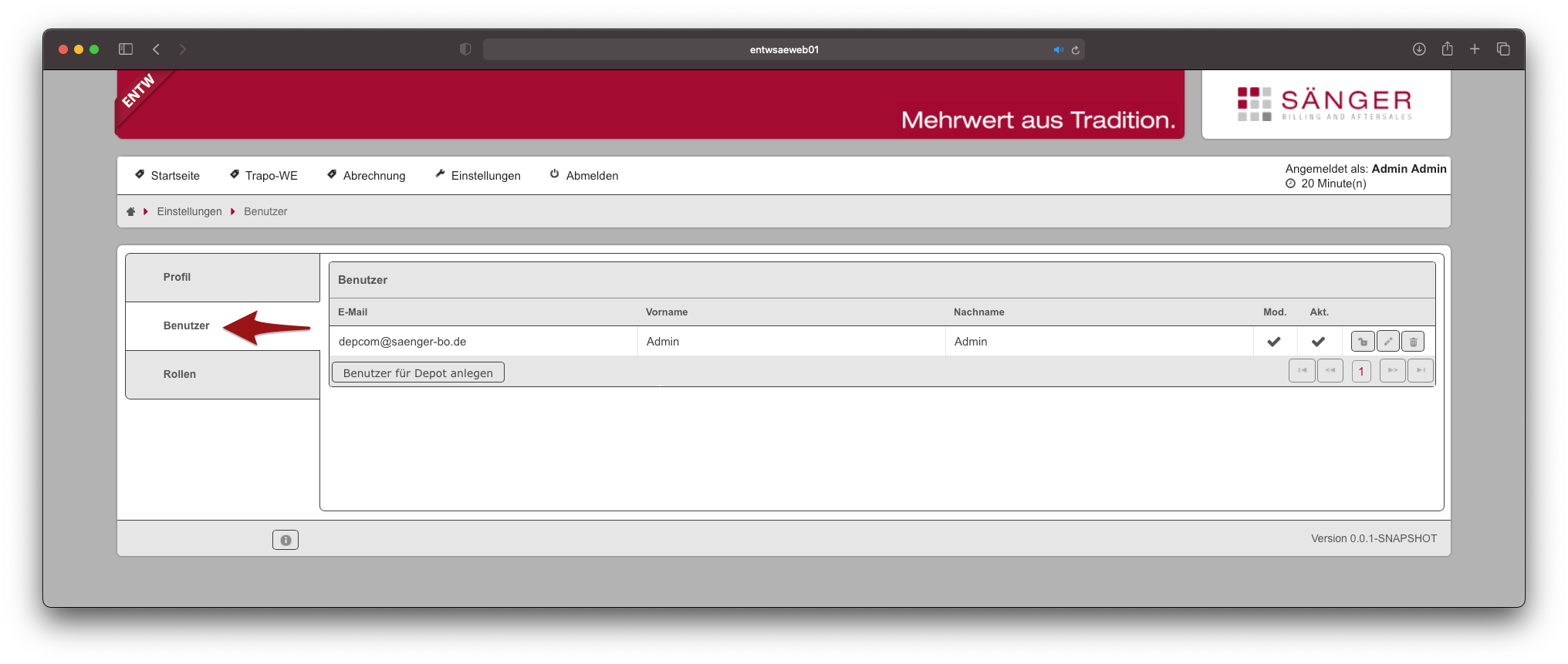Click the Safari share icon
Image resolution: width=1568 pixels, height=664 pixels.
pos(1447,49)
